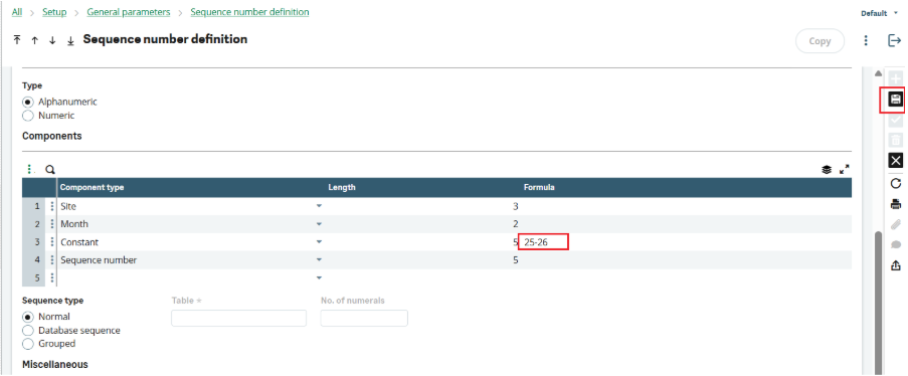This screenshot has width=908, height=376.
Task: Click the comment bubble icon
Action: (x=895, y=245)
